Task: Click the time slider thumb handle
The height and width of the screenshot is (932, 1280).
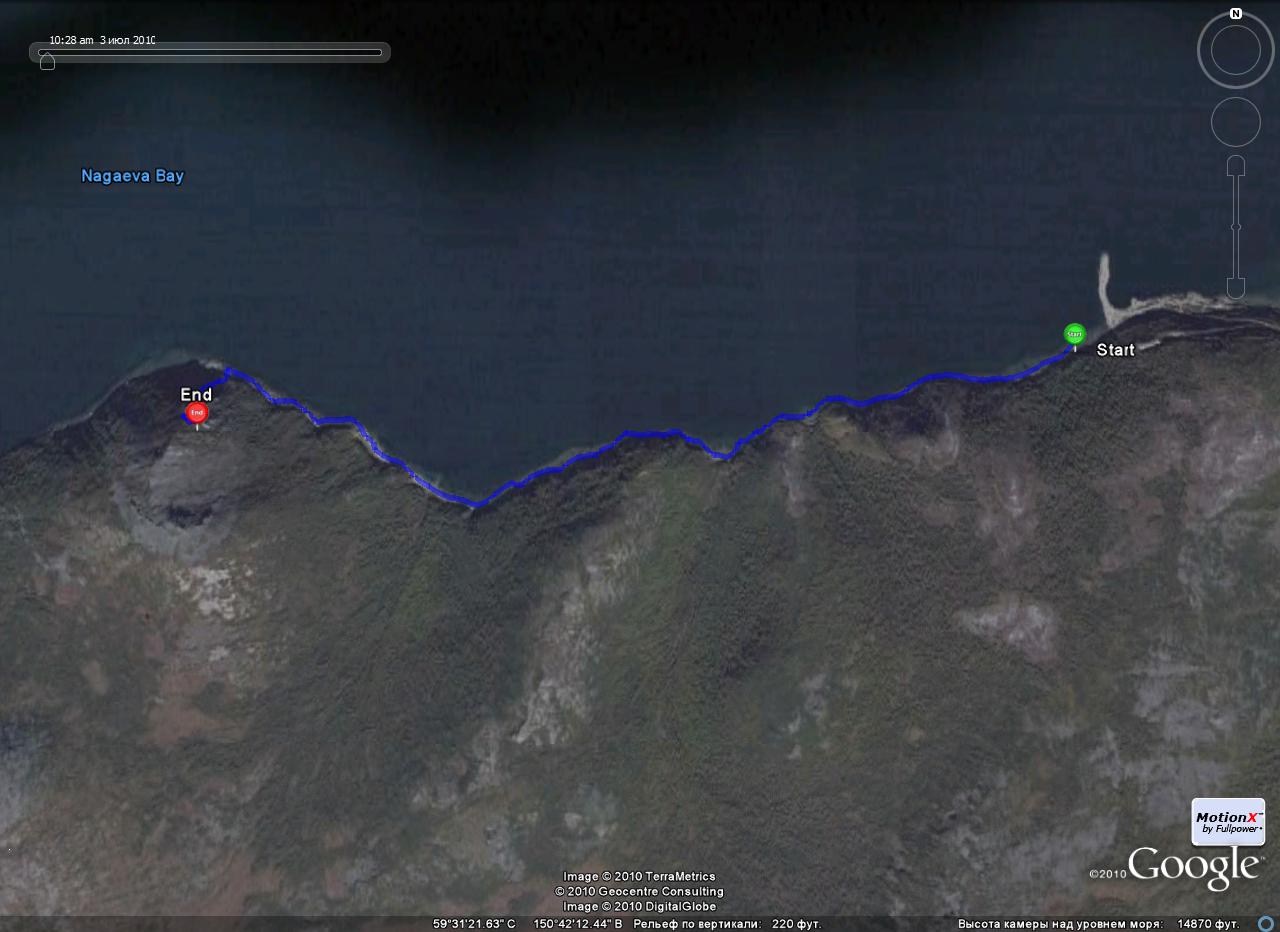Action: point(47,62)
